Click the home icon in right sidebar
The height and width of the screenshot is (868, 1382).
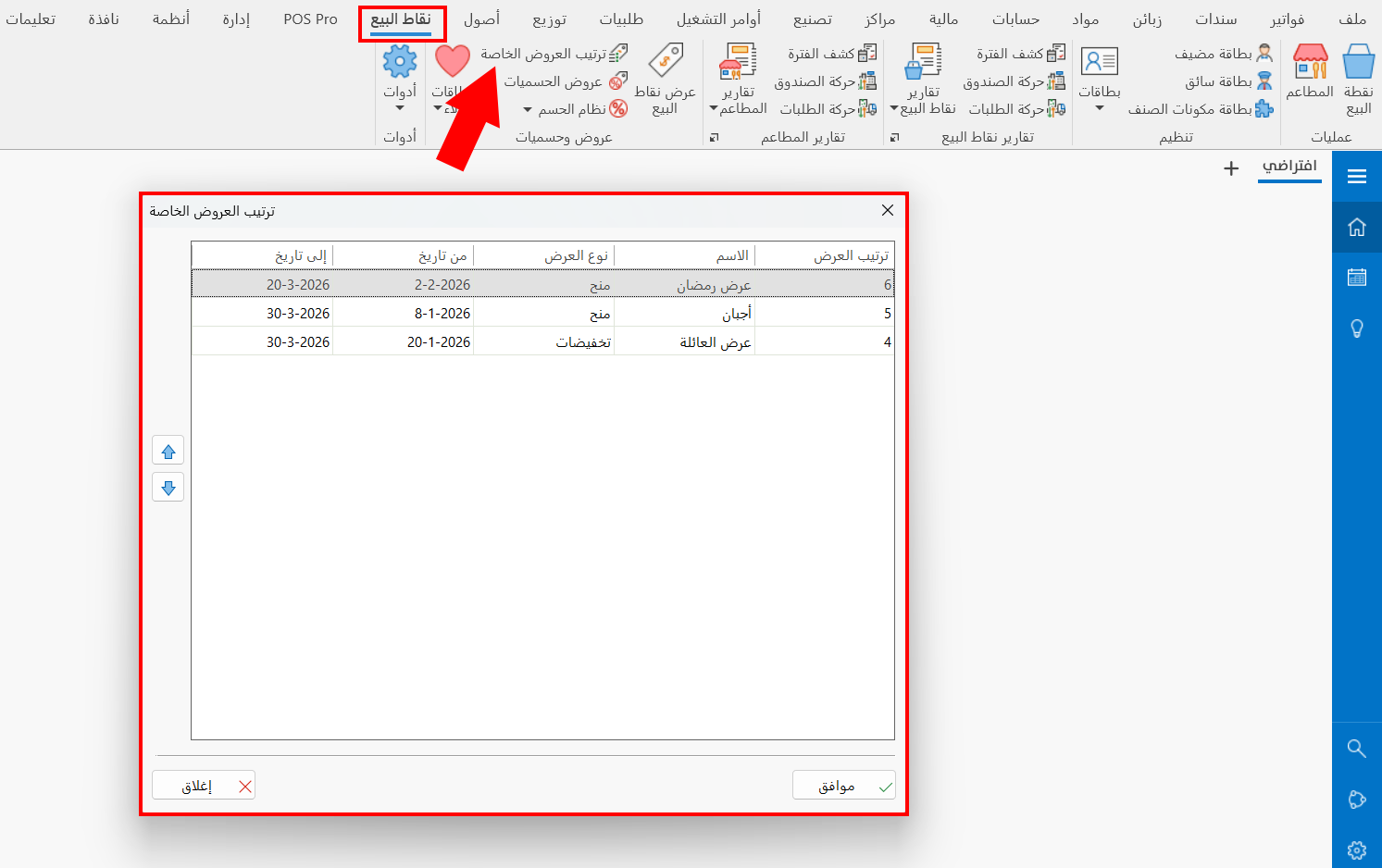pos(1356,227)
